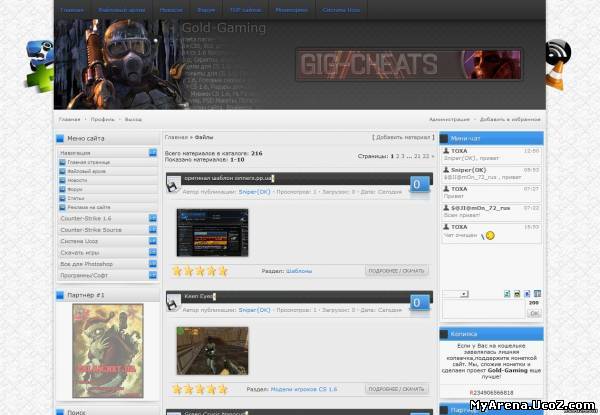Click the $@JI@mOn_72_rus username in the mini-chat
The image size is (600, 415).
click(x=480, y=208)
